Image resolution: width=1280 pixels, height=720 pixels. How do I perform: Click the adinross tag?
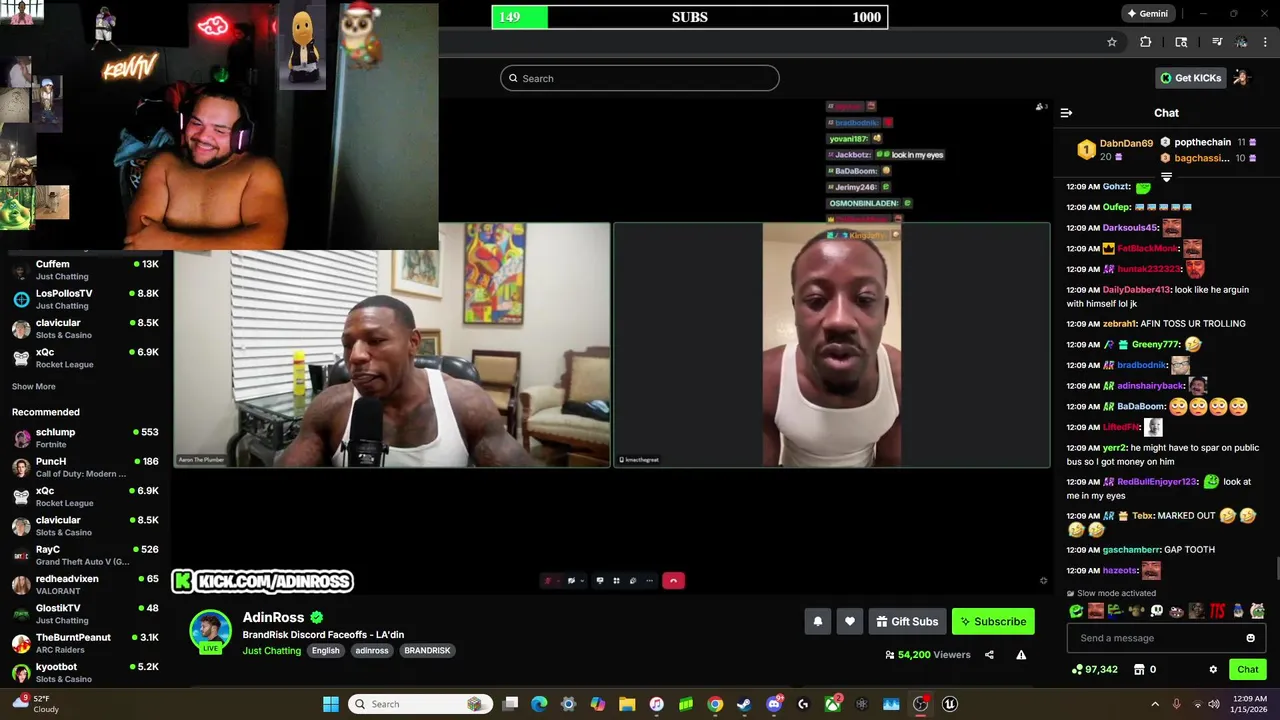372,651
